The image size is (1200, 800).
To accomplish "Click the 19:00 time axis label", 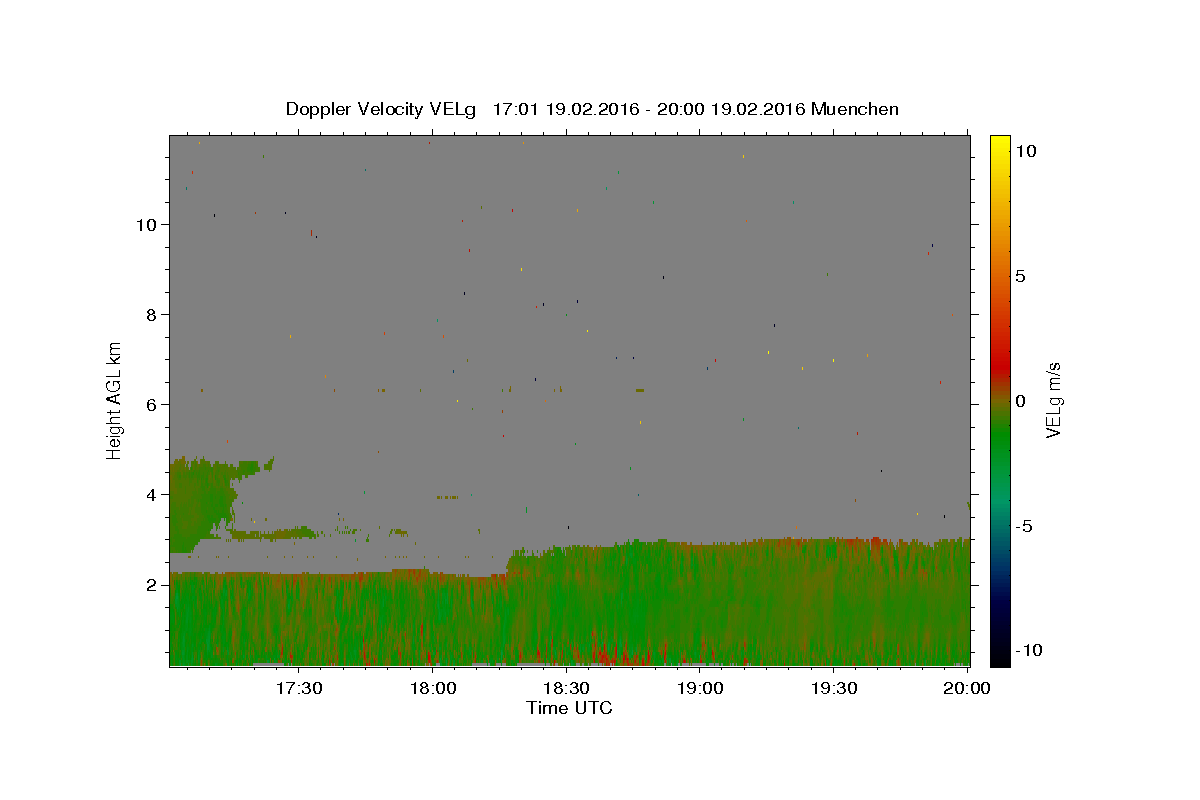I will tap(701, 688).
